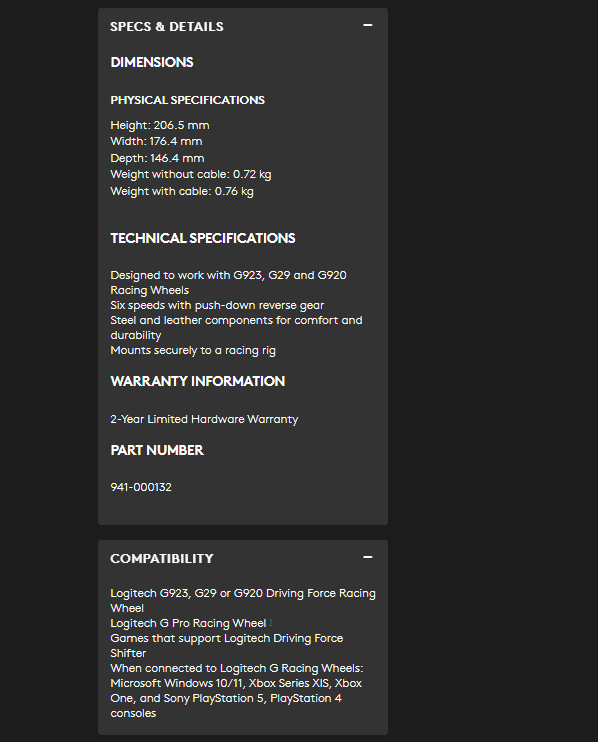The height and width of the screenshot is (742, 598).
Task: Collapse Specs & Details using minus icon
Action: [x=368, y=25]
